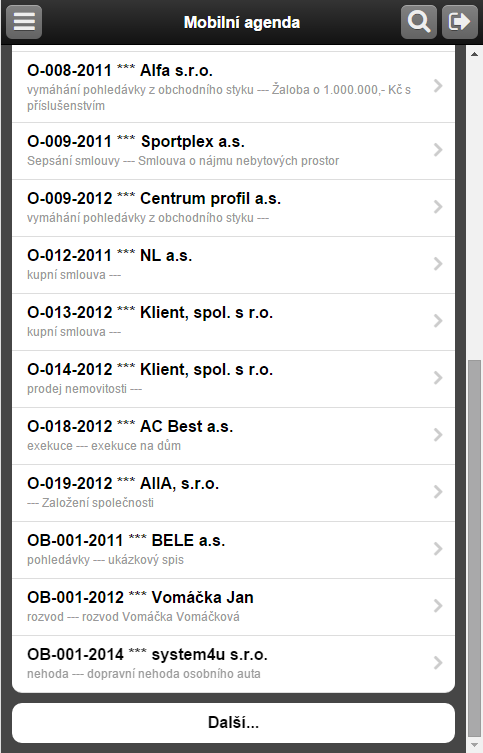
Task: Expand chevron for O-013-2012 Klient row
Action: tap(438, 321)
